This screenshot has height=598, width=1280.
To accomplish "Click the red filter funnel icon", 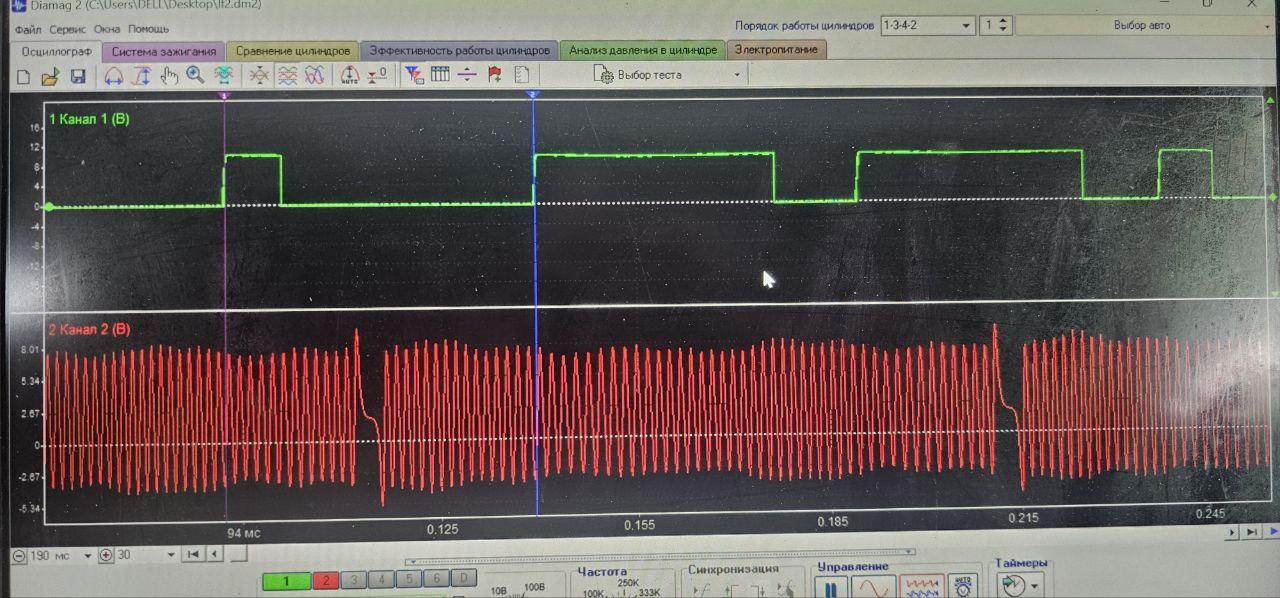I will click(x=412, y=75).
